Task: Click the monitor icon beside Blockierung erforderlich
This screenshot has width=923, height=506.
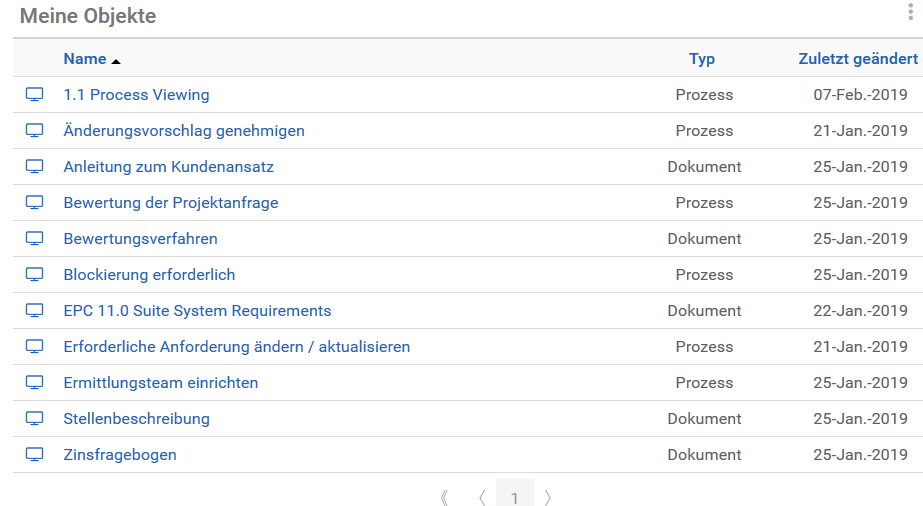Action: tap(35, 275)
